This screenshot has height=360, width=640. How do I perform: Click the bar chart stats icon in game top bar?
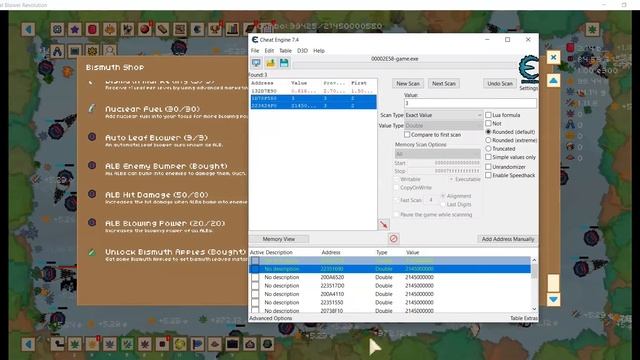click(232, 29)
